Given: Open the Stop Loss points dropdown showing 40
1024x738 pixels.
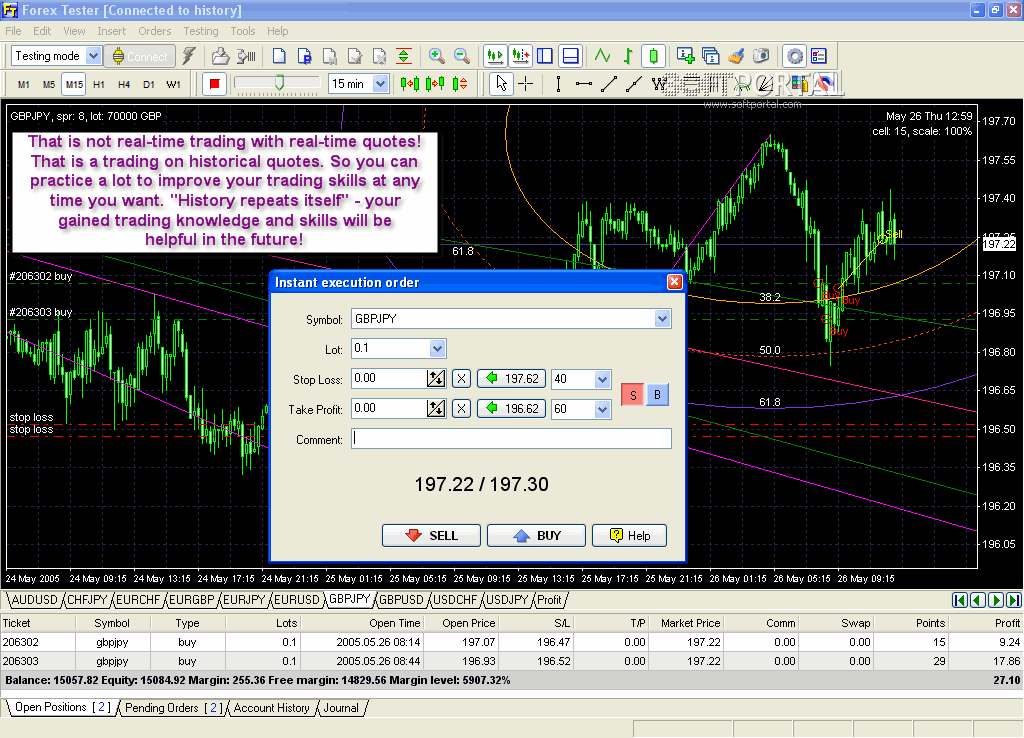Looking at the screenshot, I should (x=603, y=379).
